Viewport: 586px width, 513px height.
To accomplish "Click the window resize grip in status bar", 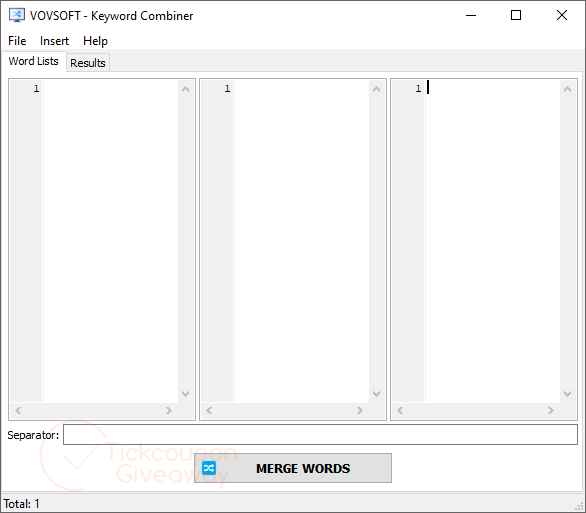I will tap(579, 506).
